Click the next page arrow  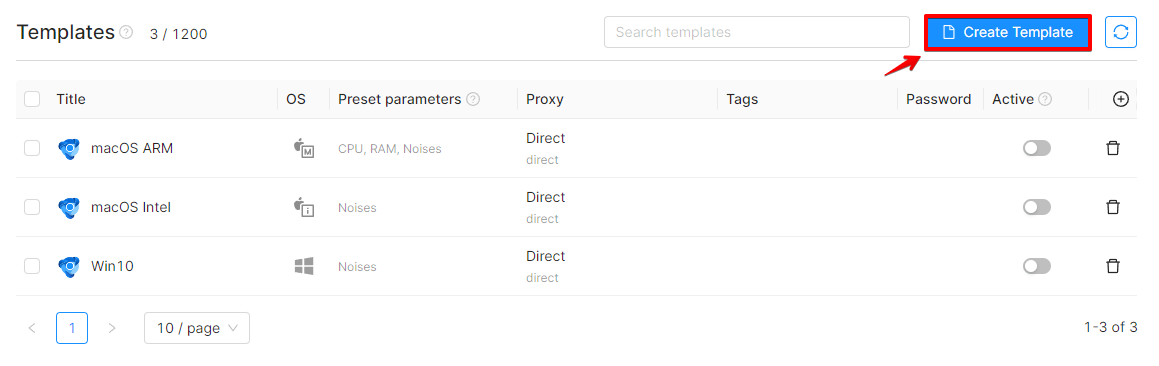point(112,328)
